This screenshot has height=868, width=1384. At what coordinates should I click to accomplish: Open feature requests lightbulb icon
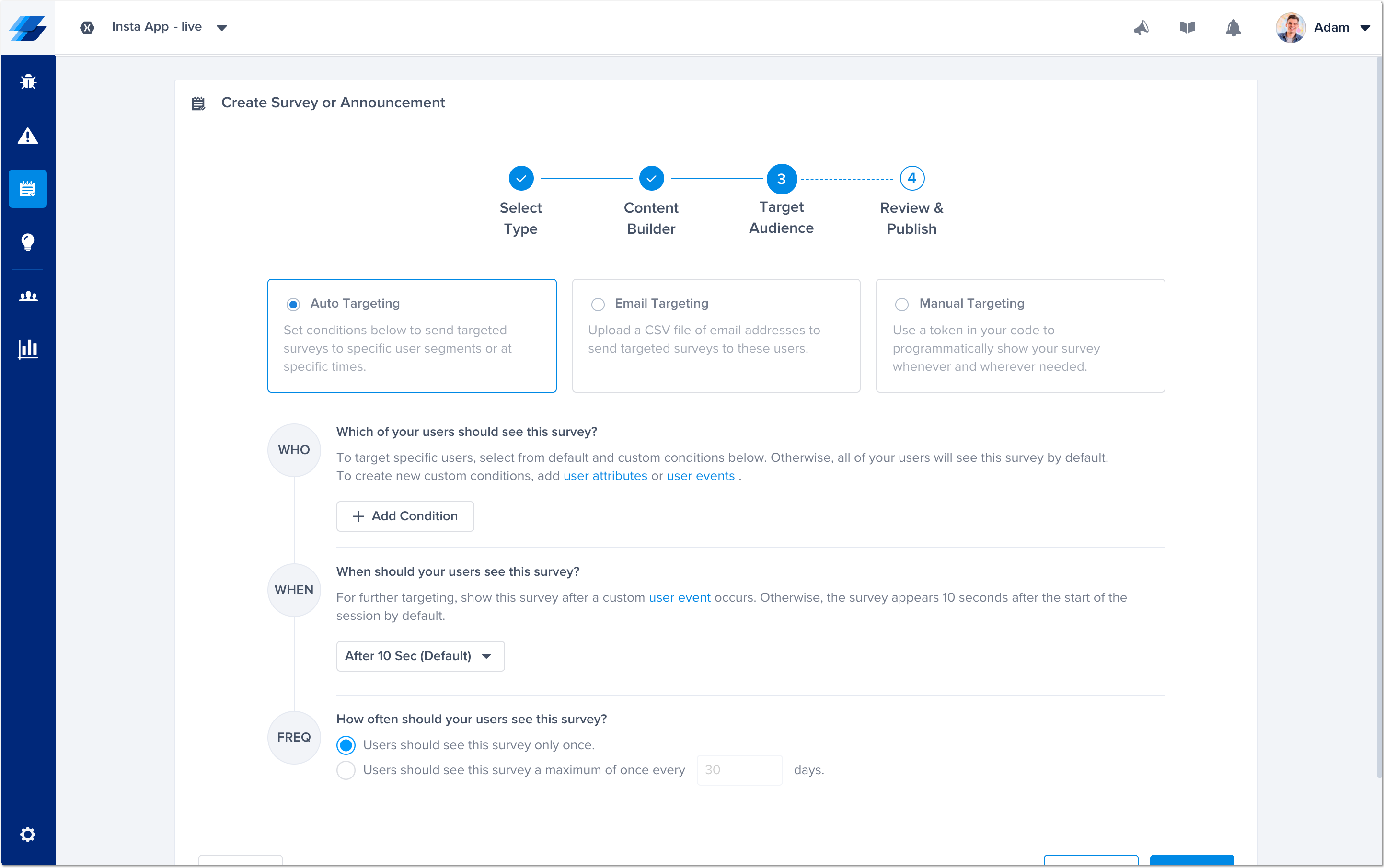coord(28,242)
